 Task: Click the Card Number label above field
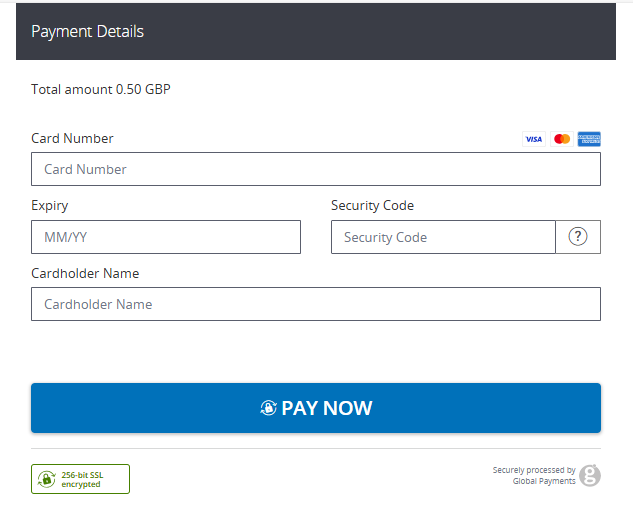72,138
